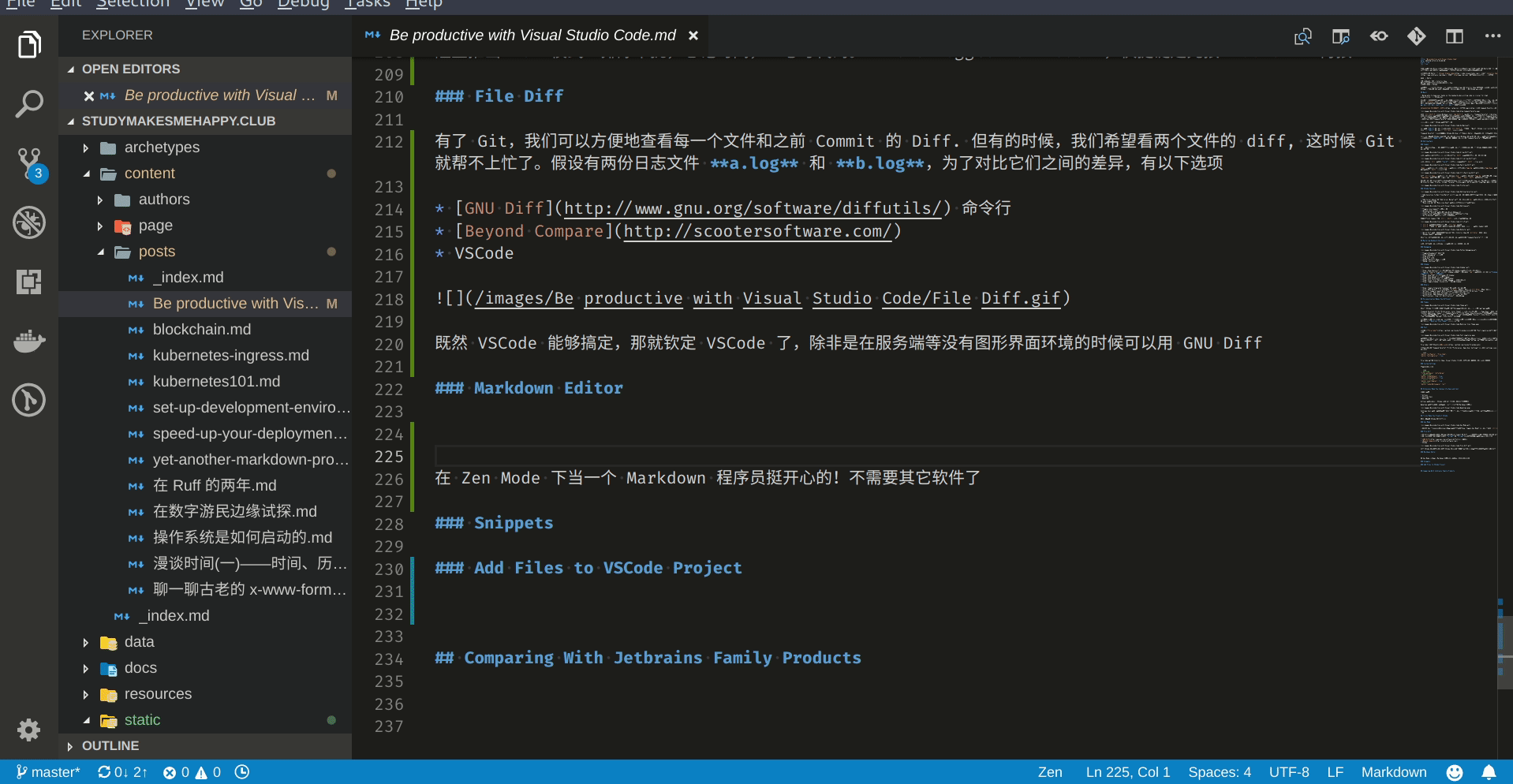Open yet-another-markdown-pro… file
Image resolution: width=1513 pixels, height=784 pixels.
pyautogui.click(x=205, y=460)
